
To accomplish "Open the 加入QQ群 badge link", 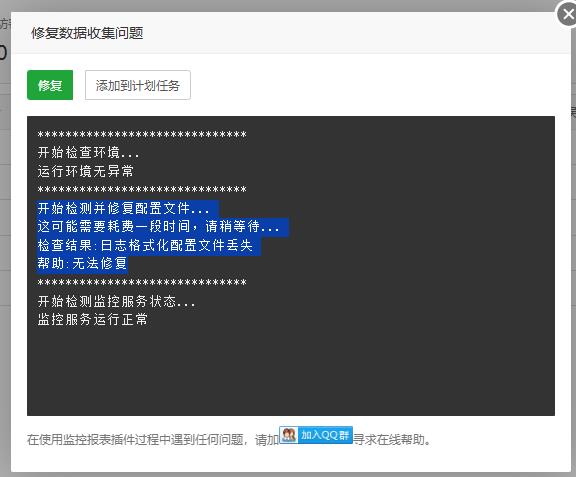I will pyautogui.click(x=316, y=435).
